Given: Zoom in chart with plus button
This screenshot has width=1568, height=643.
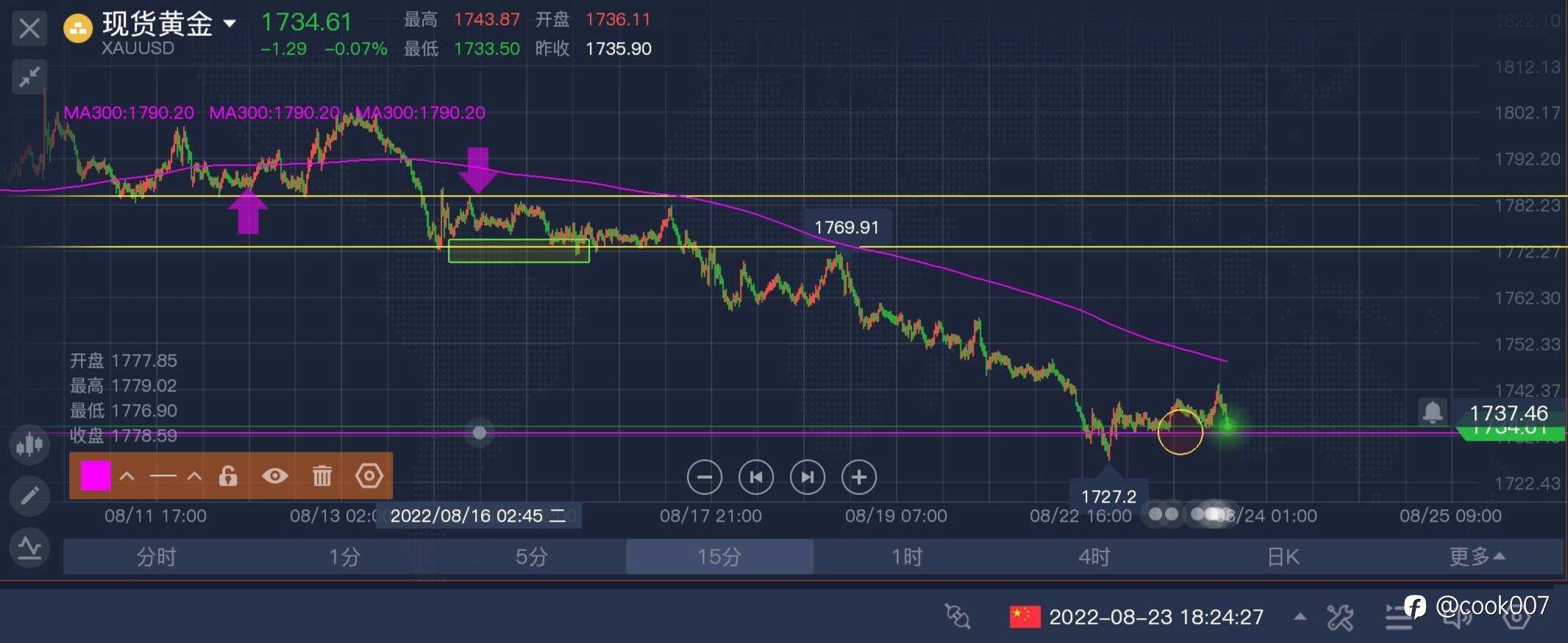Looking at the screenshot, I should coord(858,477).
